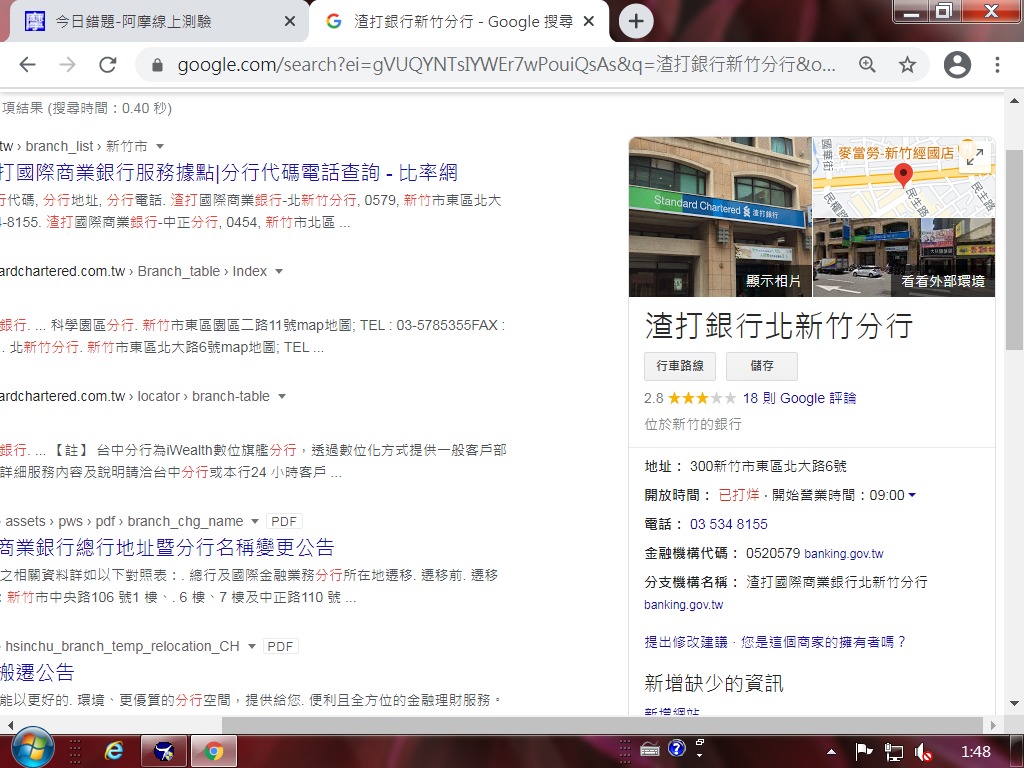Open dropdown arrow beside Branch_table › Index
Image resolution: width=1024 pixels, height=768 pixels.
pos(279,271)
